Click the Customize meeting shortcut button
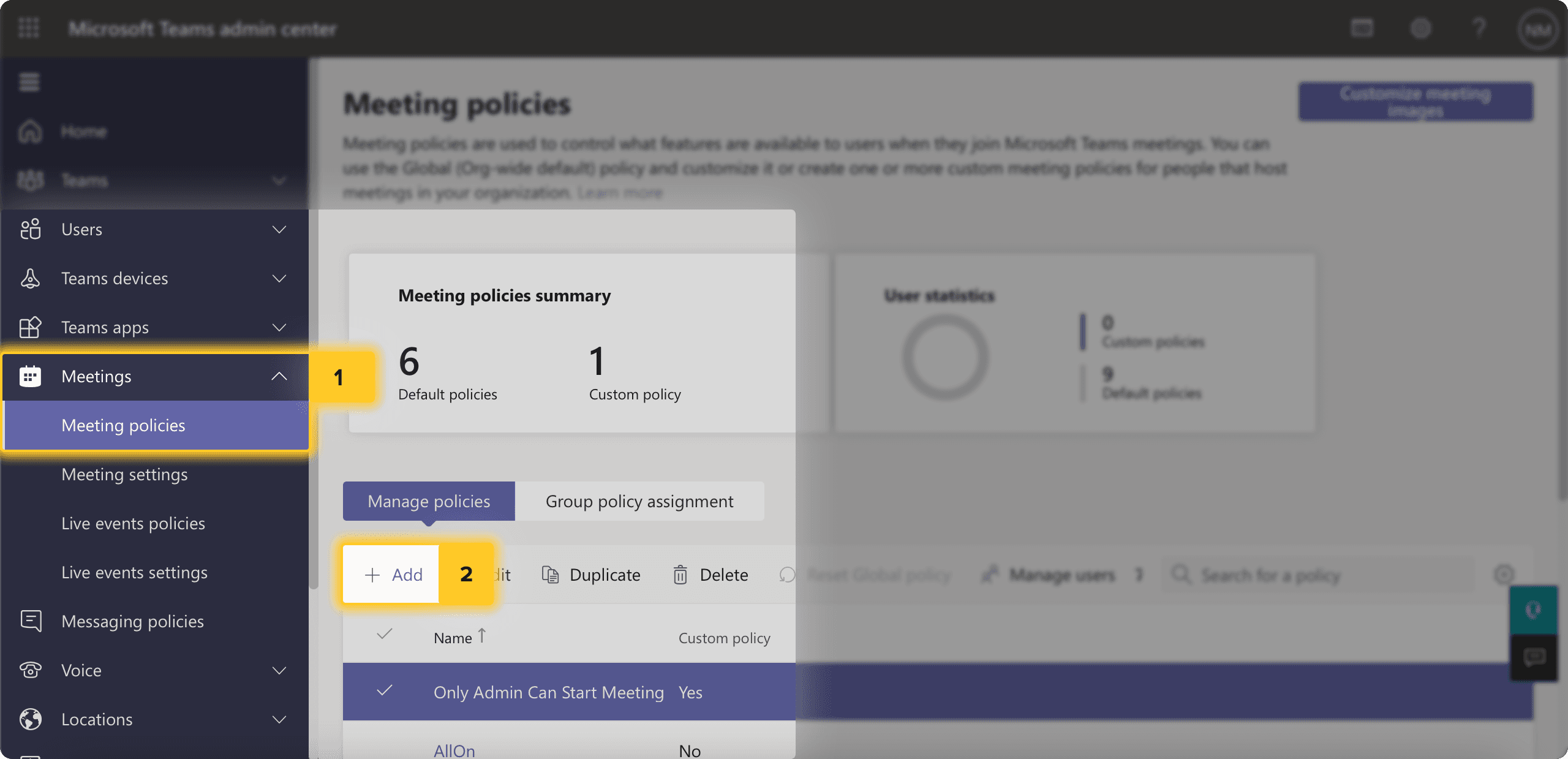This screenshot has width=1568, height=759. (x=1416, y=100)
